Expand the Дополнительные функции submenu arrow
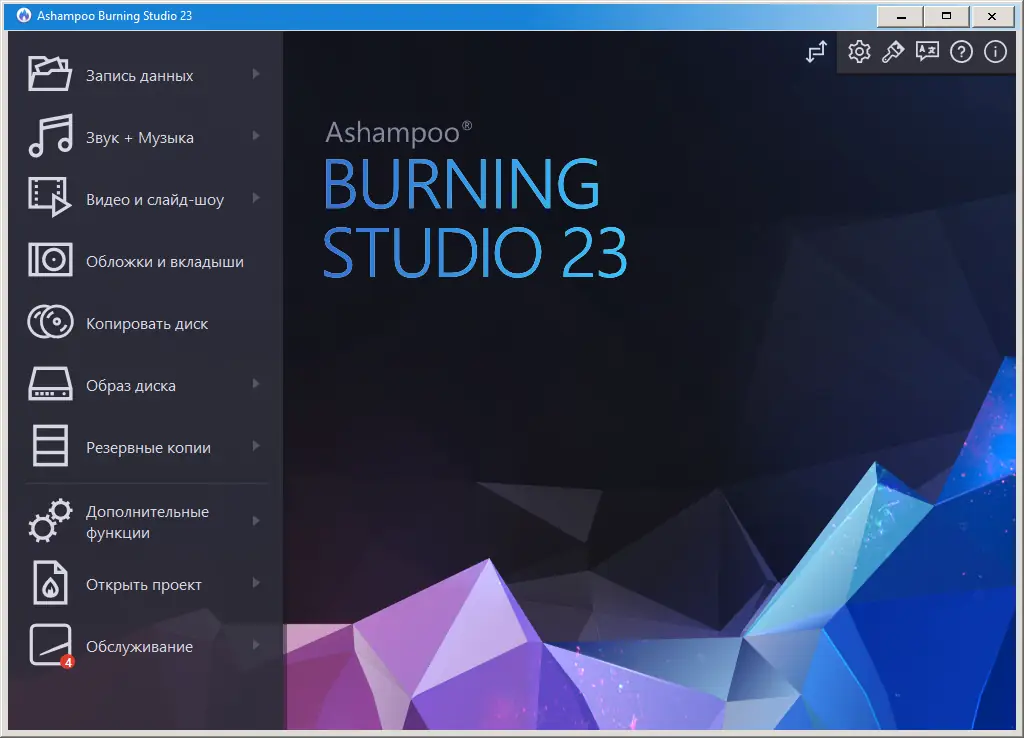The height and width of the screenshot is (738, 1024). pyautogui.click(x=256, y=521)
